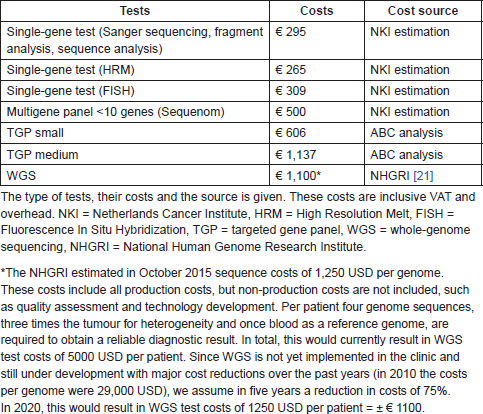Open the reference link [21]
This screenshot has height=414, width=483.
[x=423, y=175]
